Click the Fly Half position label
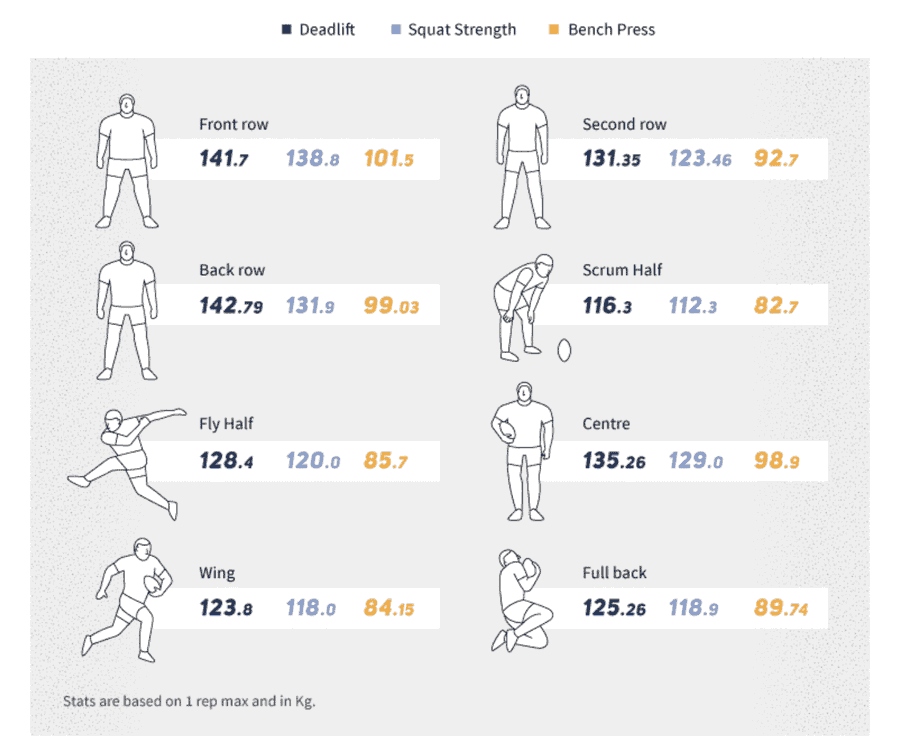 [x=226, y=424]
